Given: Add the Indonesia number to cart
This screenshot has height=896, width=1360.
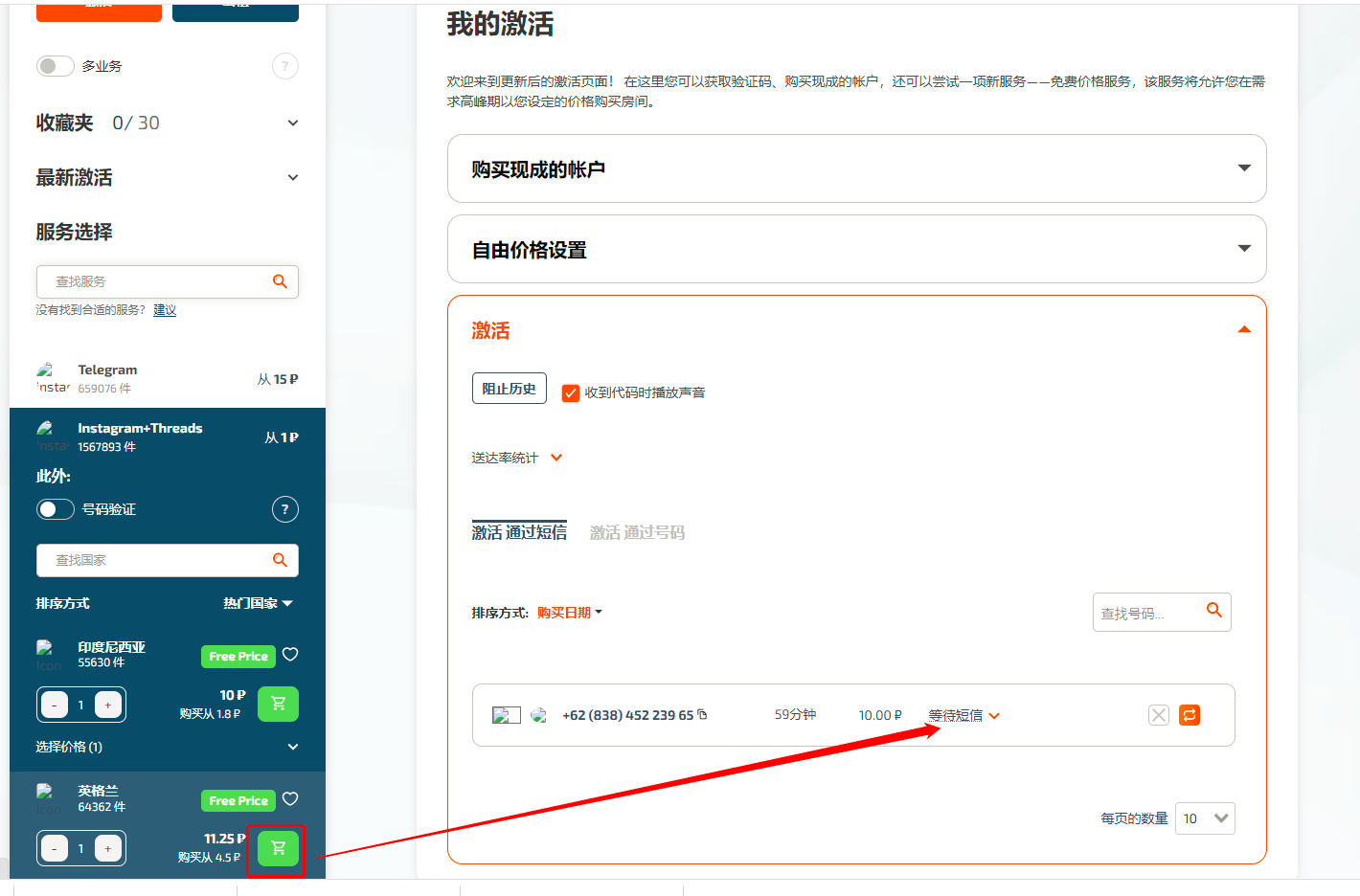Looking at the screenshot, I should tap(277, 704).
